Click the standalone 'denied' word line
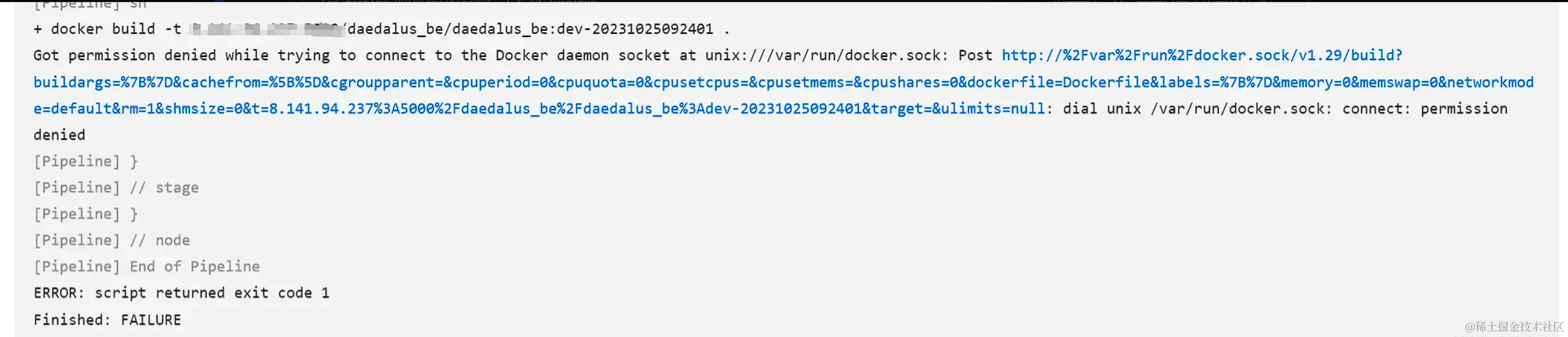 click(x=59, y=135)
